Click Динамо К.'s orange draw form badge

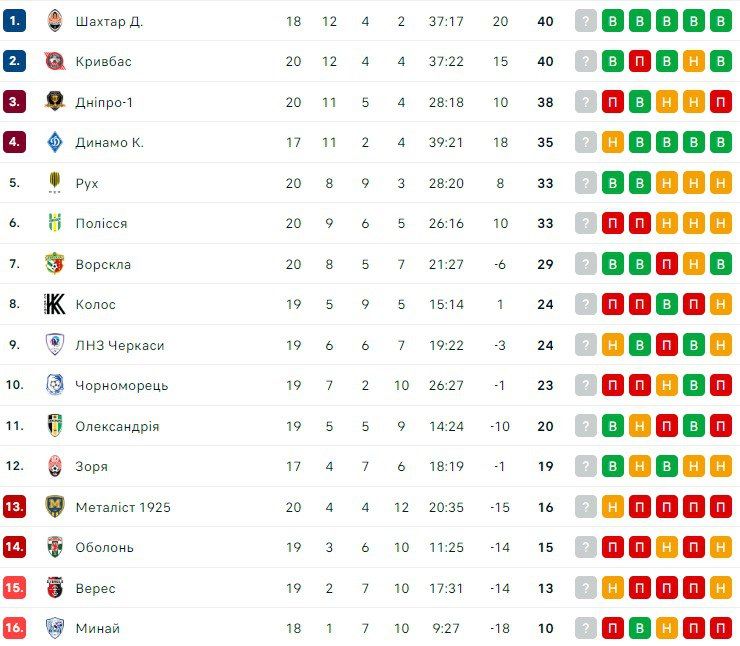(x=613, y=142)
